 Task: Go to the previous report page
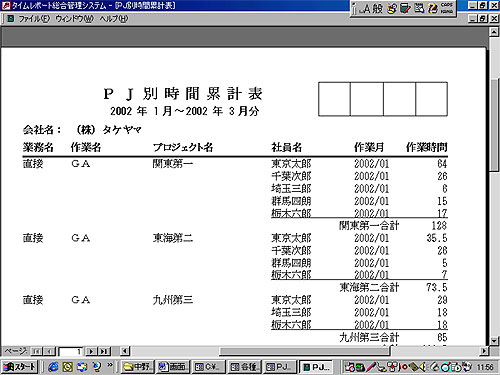pyautogui.click(x=49, y=351)
